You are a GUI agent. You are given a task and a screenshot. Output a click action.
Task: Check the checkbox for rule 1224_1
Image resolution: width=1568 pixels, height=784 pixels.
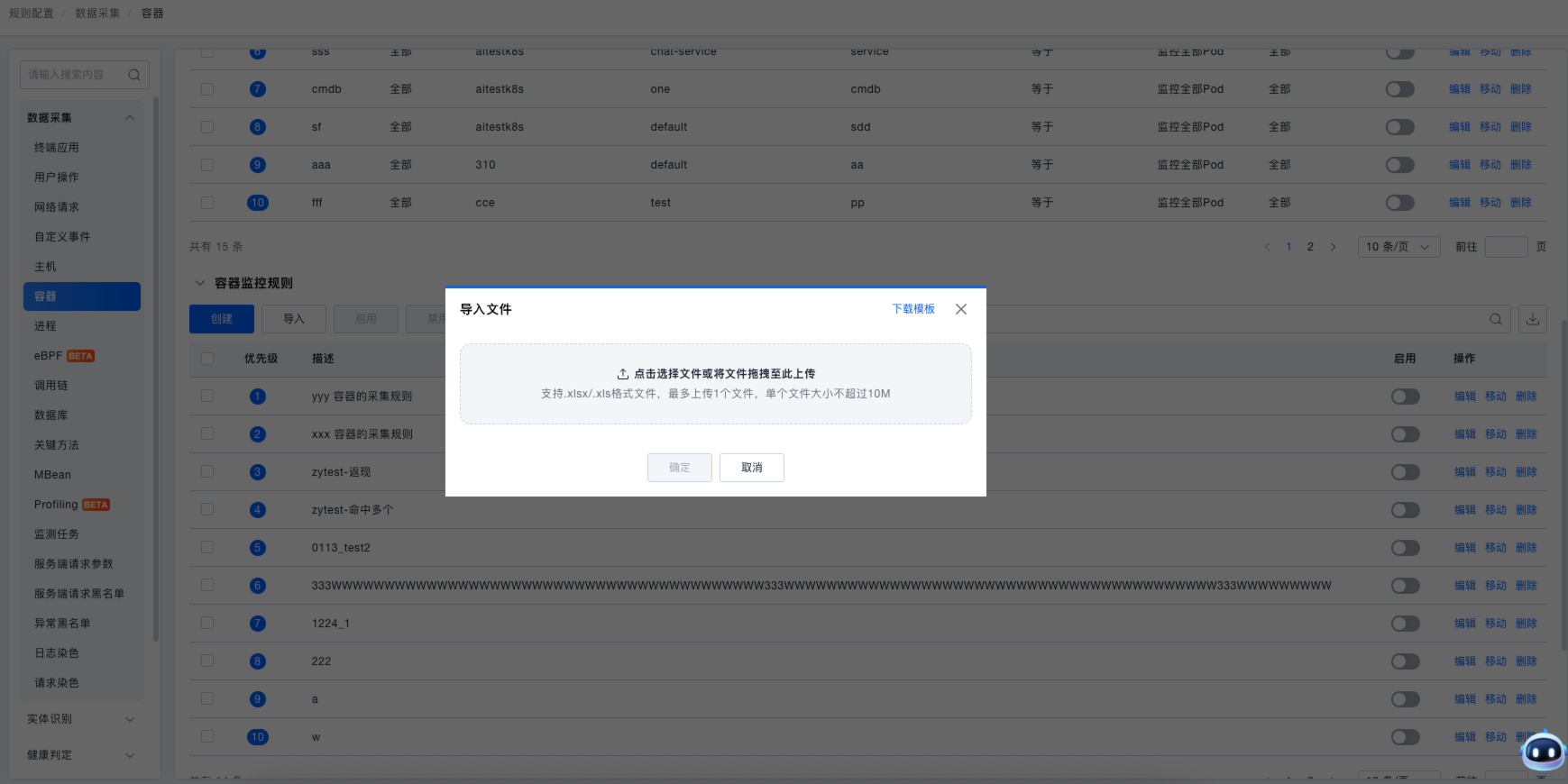coord(207,623)
